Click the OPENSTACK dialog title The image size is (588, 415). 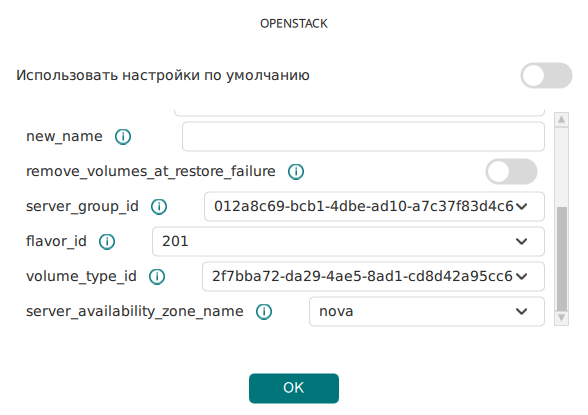(x=294, y=24)
